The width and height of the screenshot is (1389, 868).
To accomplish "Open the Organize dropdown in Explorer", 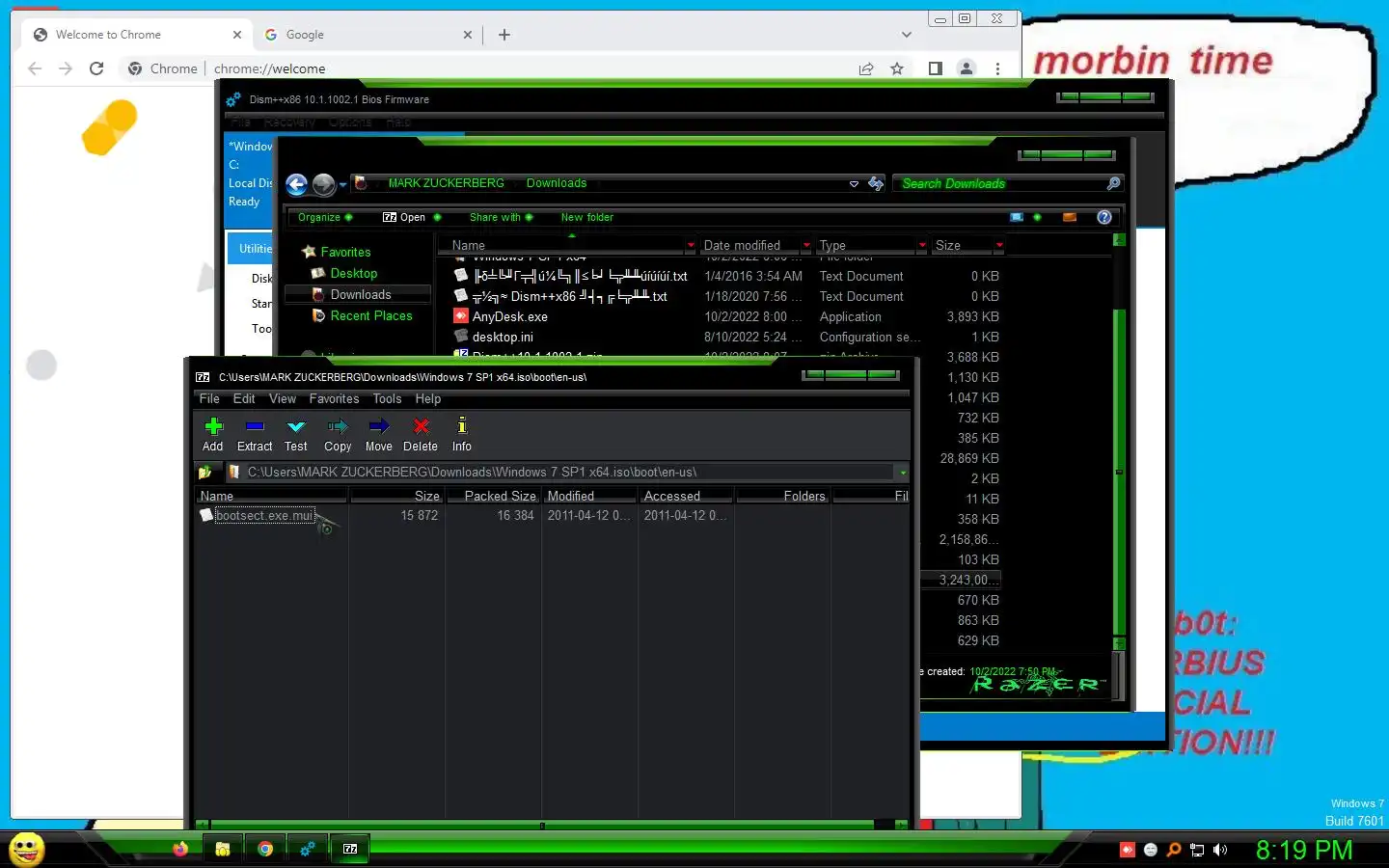I will coord(325,217).
